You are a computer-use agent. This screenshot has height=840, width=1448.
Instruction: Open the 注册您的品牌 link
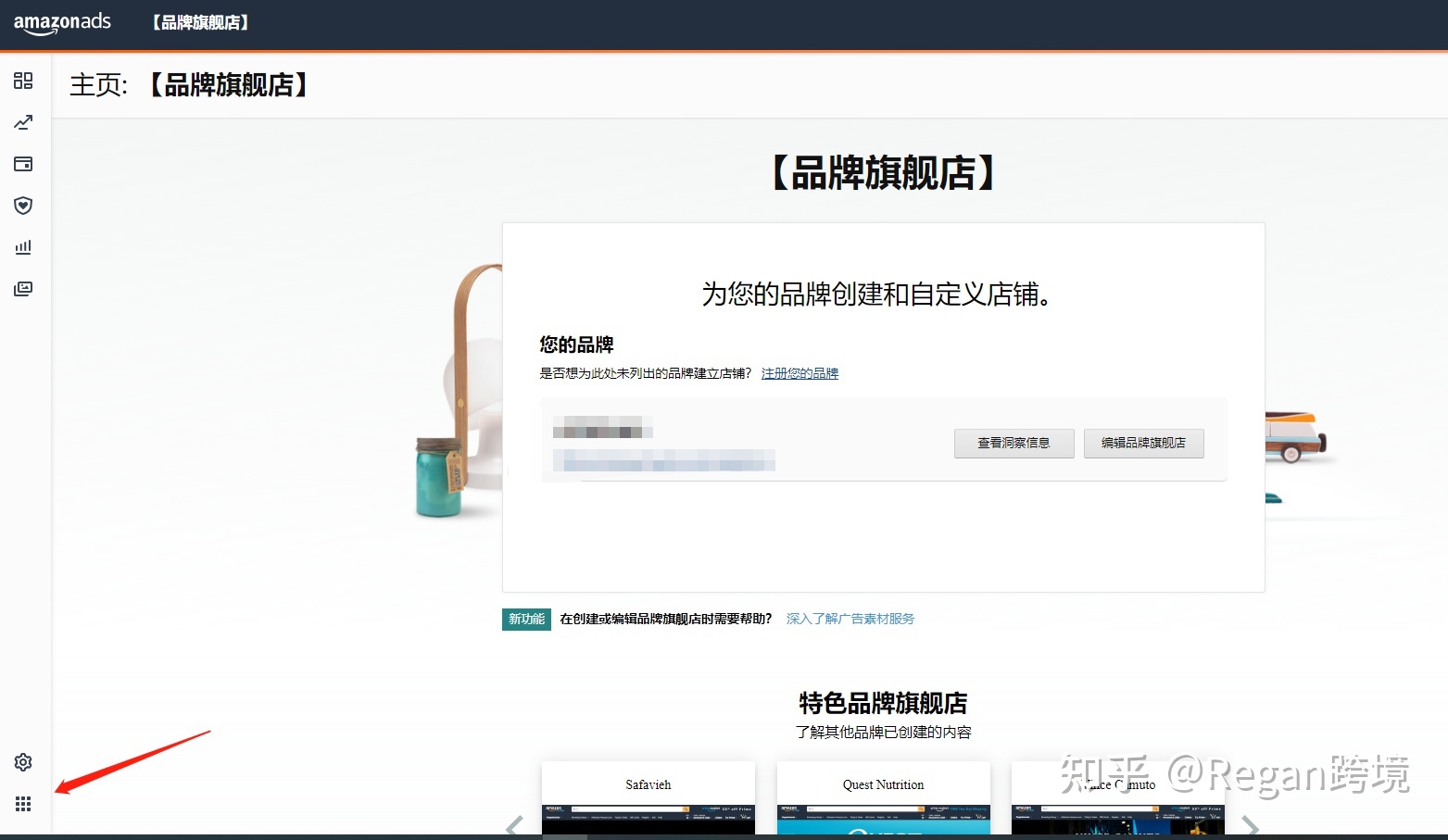click(x=800, y=372)
